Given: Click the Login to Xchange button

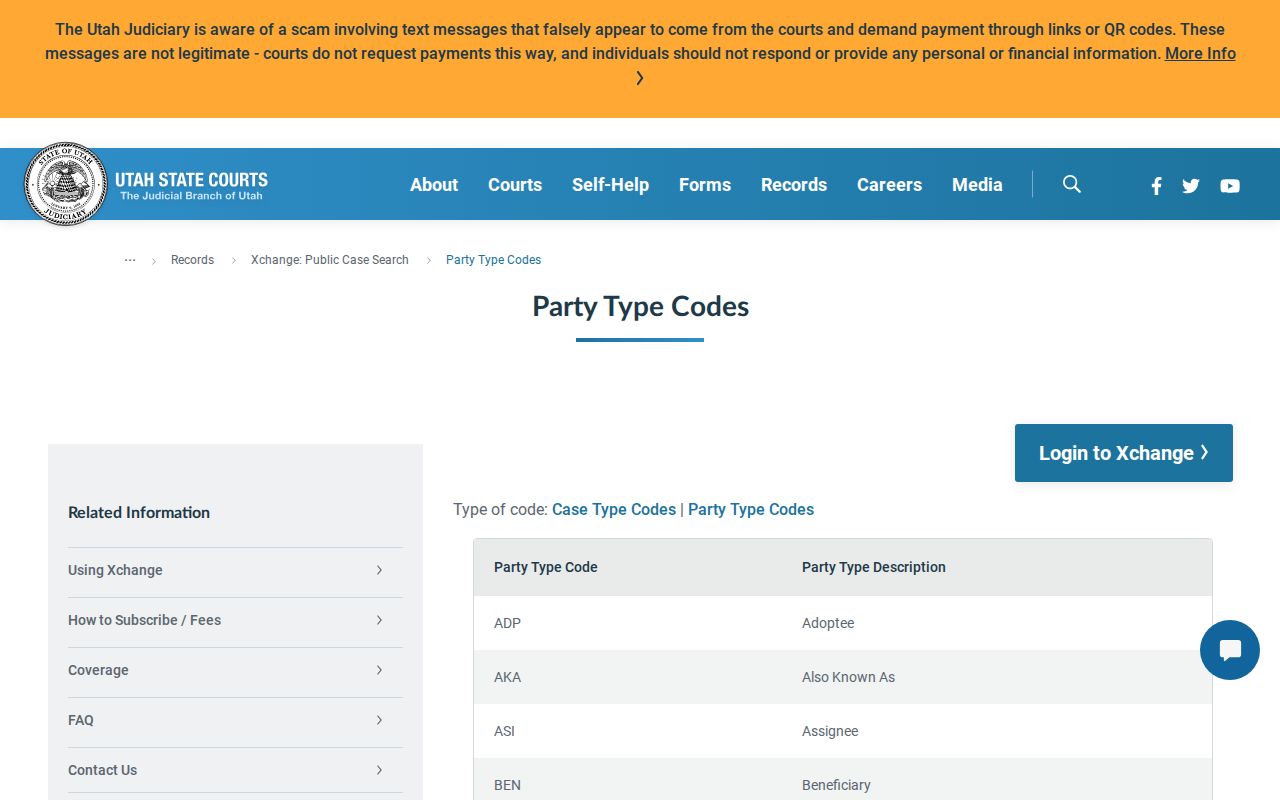Looking at the screenshot, I should 1124,453.
